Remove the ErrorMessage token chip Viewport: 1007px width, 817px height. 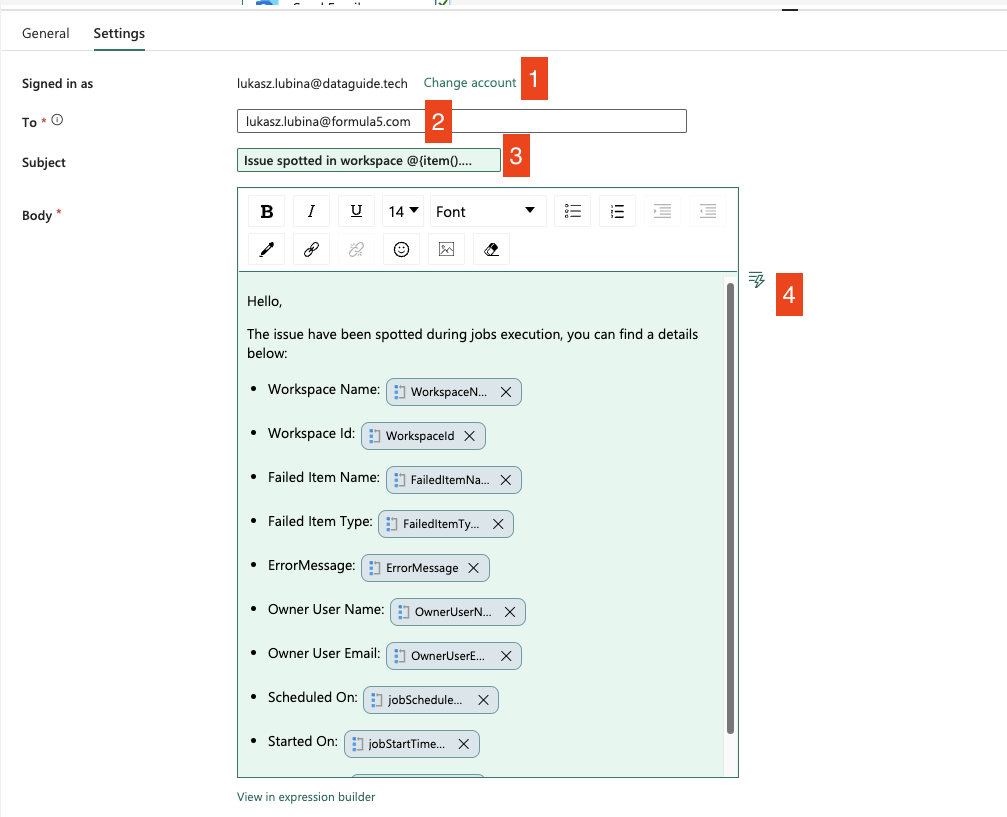pyautogui.click(x=473, y=568)
